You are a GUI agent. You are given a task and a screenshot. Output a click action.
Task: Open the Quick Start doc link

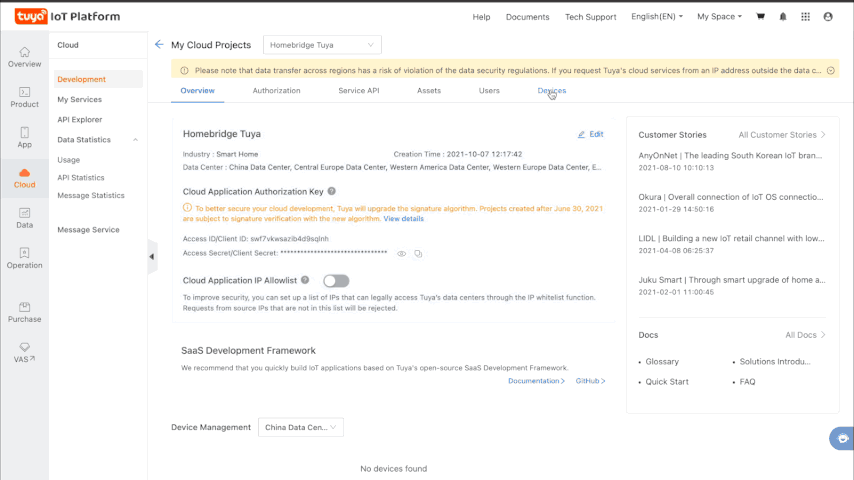pyautogui.click(x=667, y=381)
